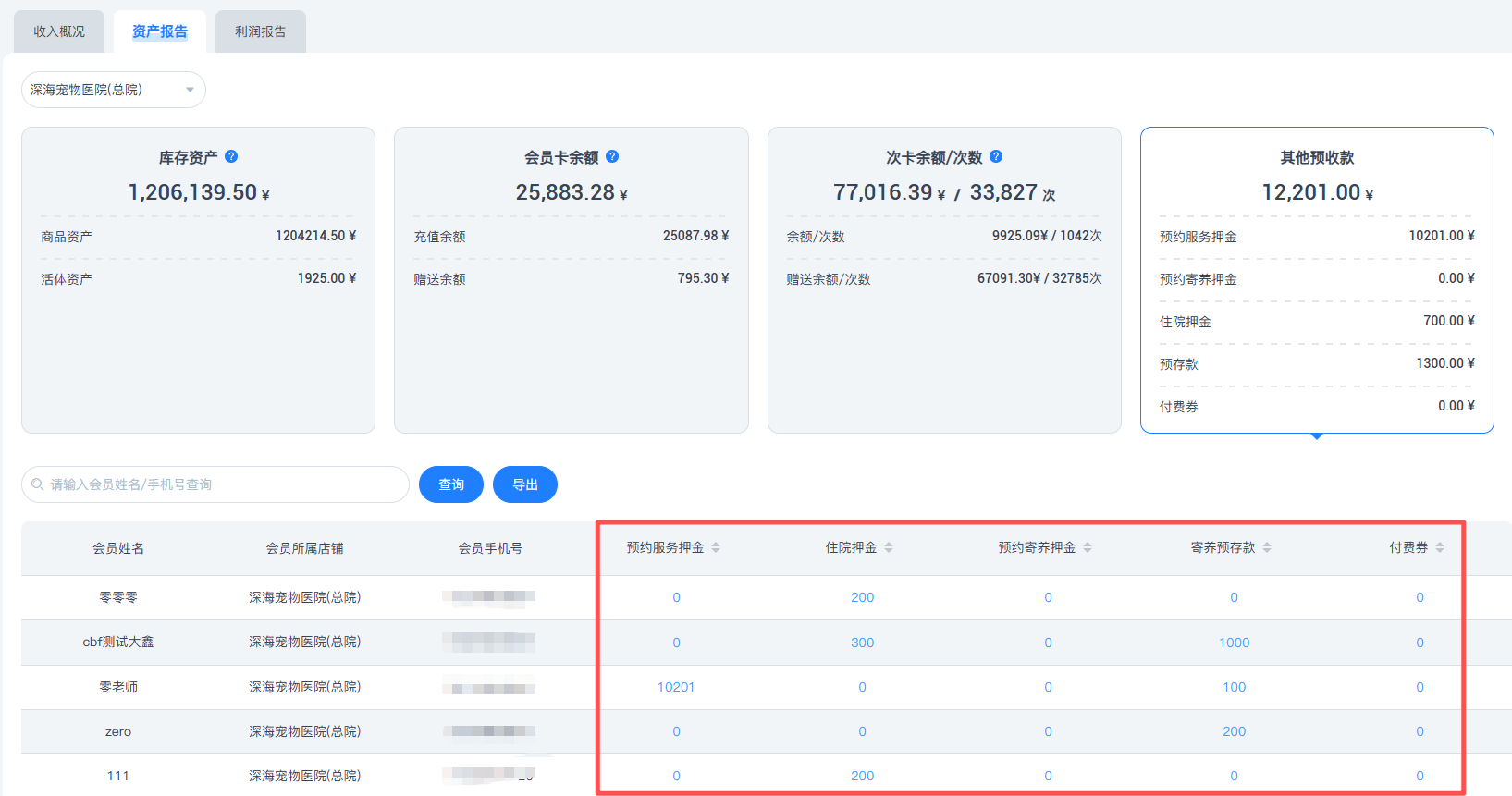This screenshot has height=796, width=1512.
Task: Sort by 付费券 column
Action: [1440, 547]
